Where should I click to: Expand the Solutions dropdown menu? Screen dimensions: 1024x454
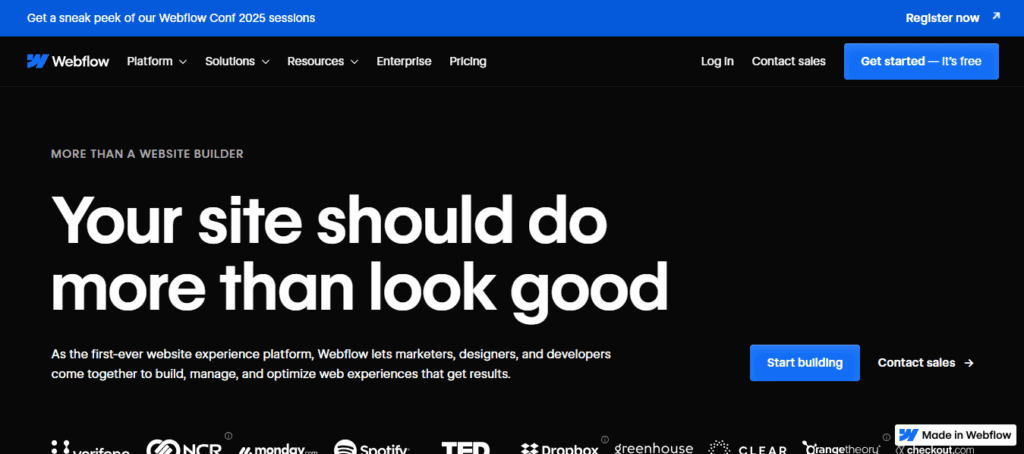click(x=237, y=61)
